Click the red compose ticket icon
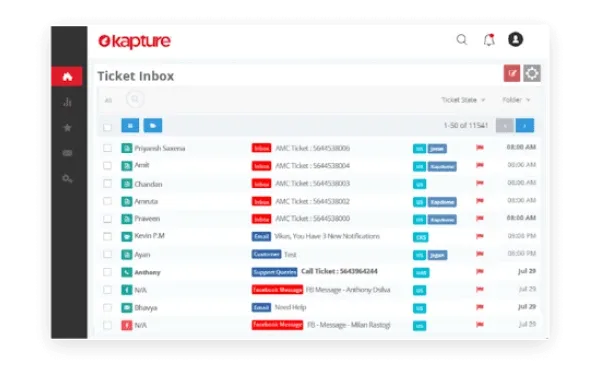600x375 pixels. click(x=512, y=73)
